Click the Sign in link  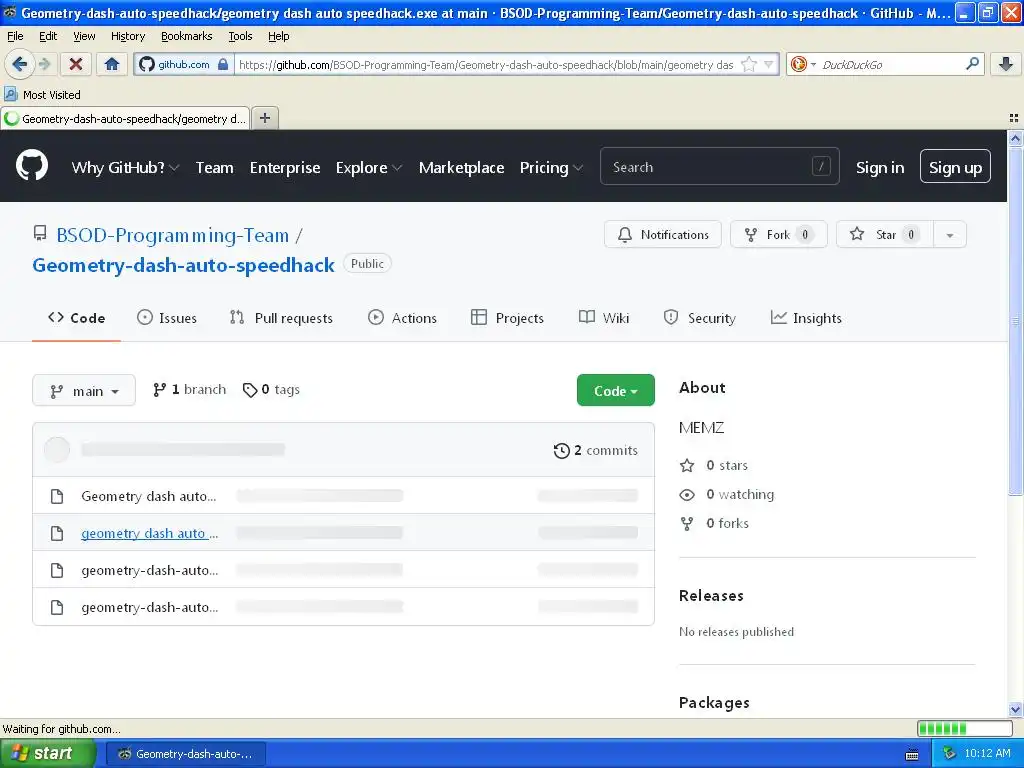[x=880, y=168]
